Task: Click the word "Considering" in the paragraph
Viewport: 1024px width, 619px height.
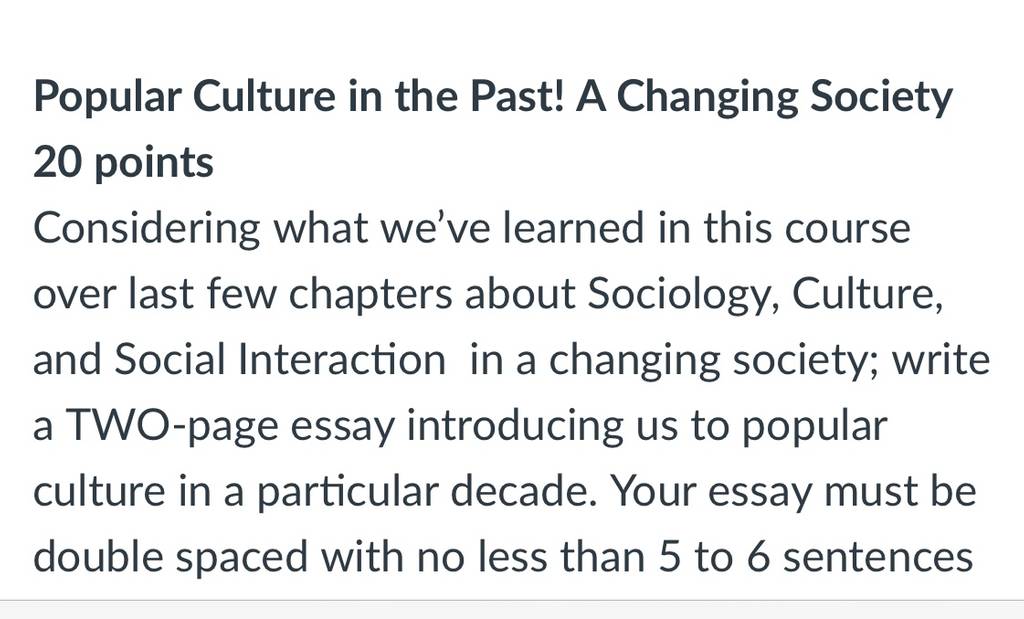Action: point(147,229)
